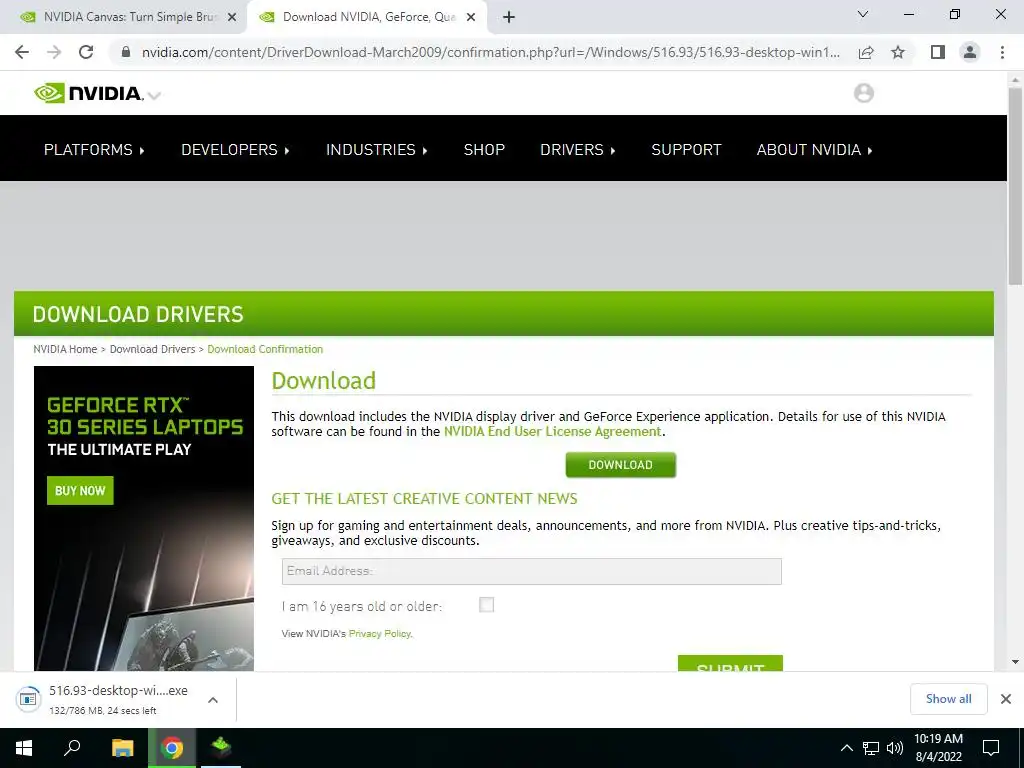Screen dimensions: 1024x768
Task: Click the network tray icon
Action: 871,748
